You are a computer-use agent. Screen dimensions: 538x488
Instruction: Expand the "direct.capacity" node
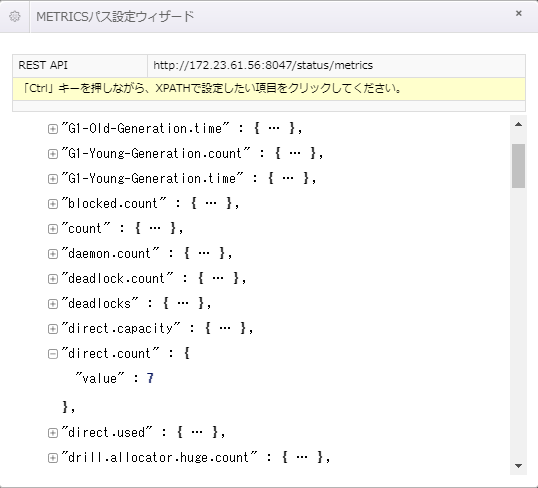point(52,329)
